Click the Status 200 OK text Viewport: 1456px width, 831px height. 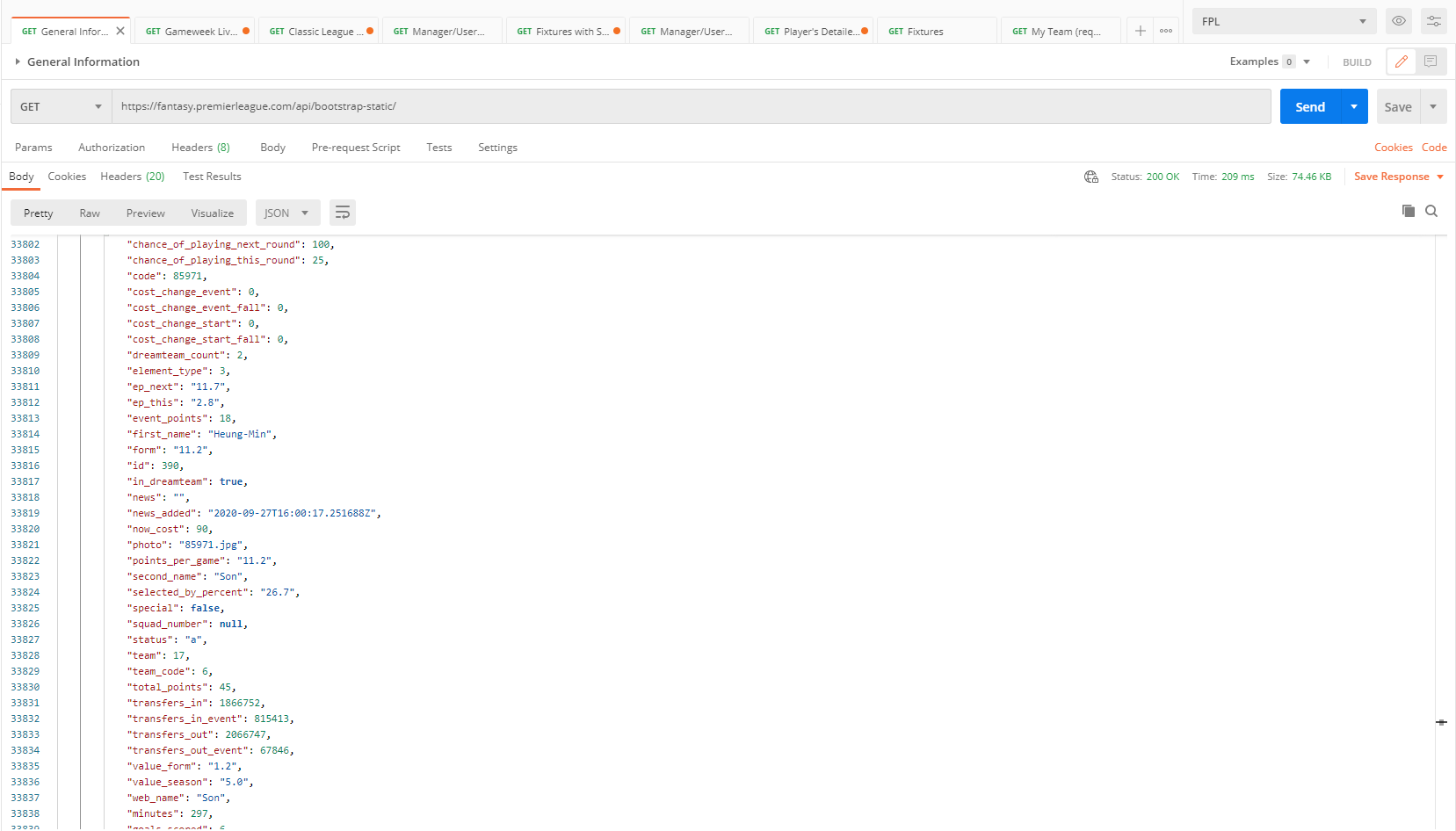pyautogui.click(x=1145, y=177)
